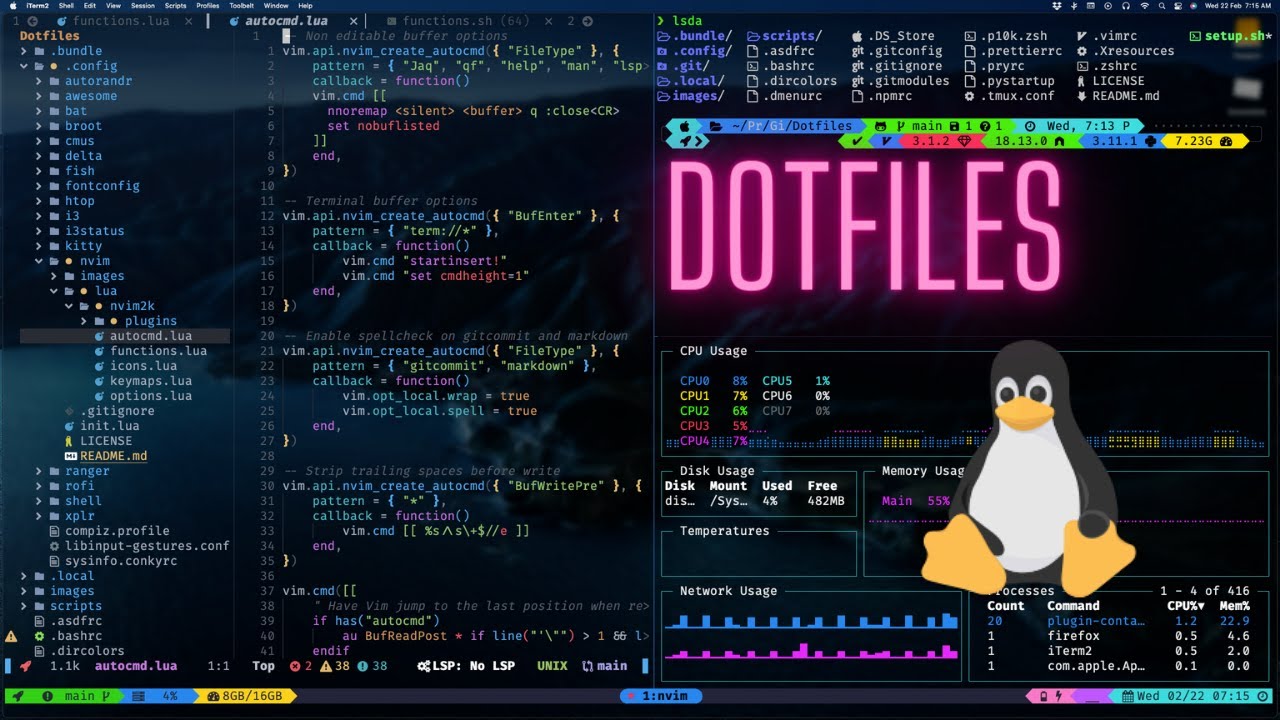
Task: Click the 4% CPU segment in tmux bar
Action: (x=160, y=696)
